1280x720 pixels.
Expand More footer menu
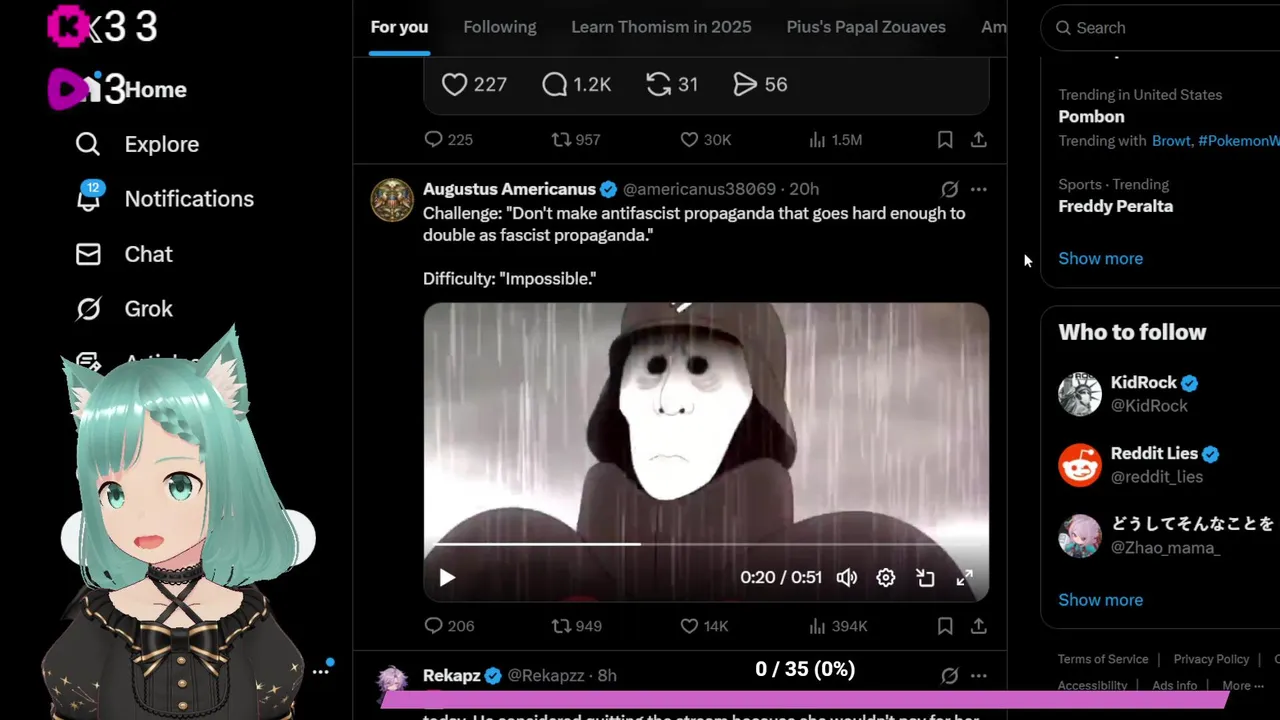(x=1245, y=686)
